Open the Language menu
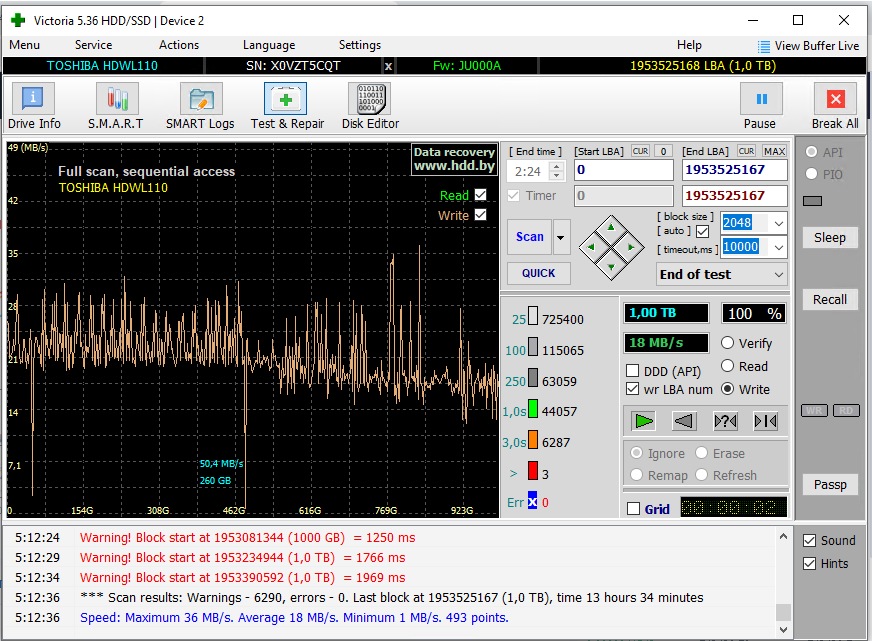 pyautogui.click(x=268, y=45)
